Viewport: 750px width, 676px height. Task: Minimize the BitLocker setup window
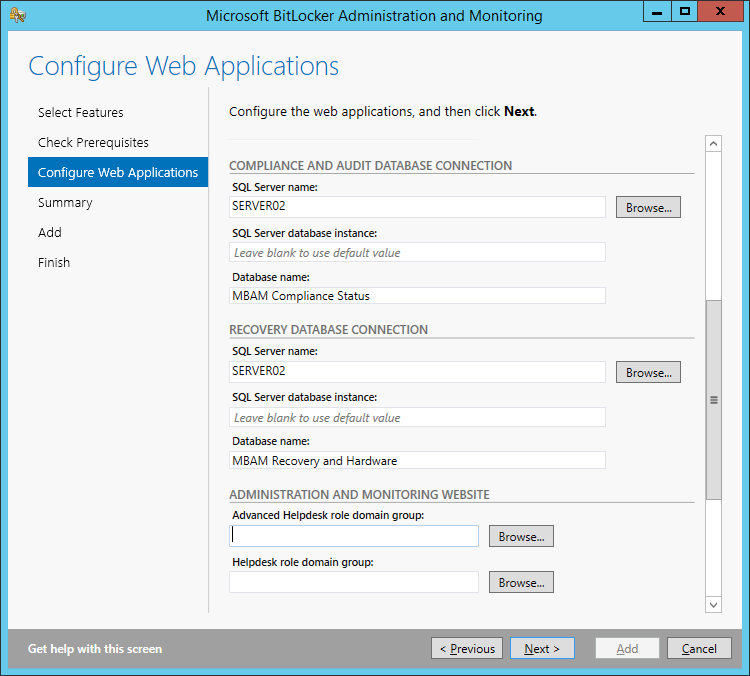coord(657,11)
